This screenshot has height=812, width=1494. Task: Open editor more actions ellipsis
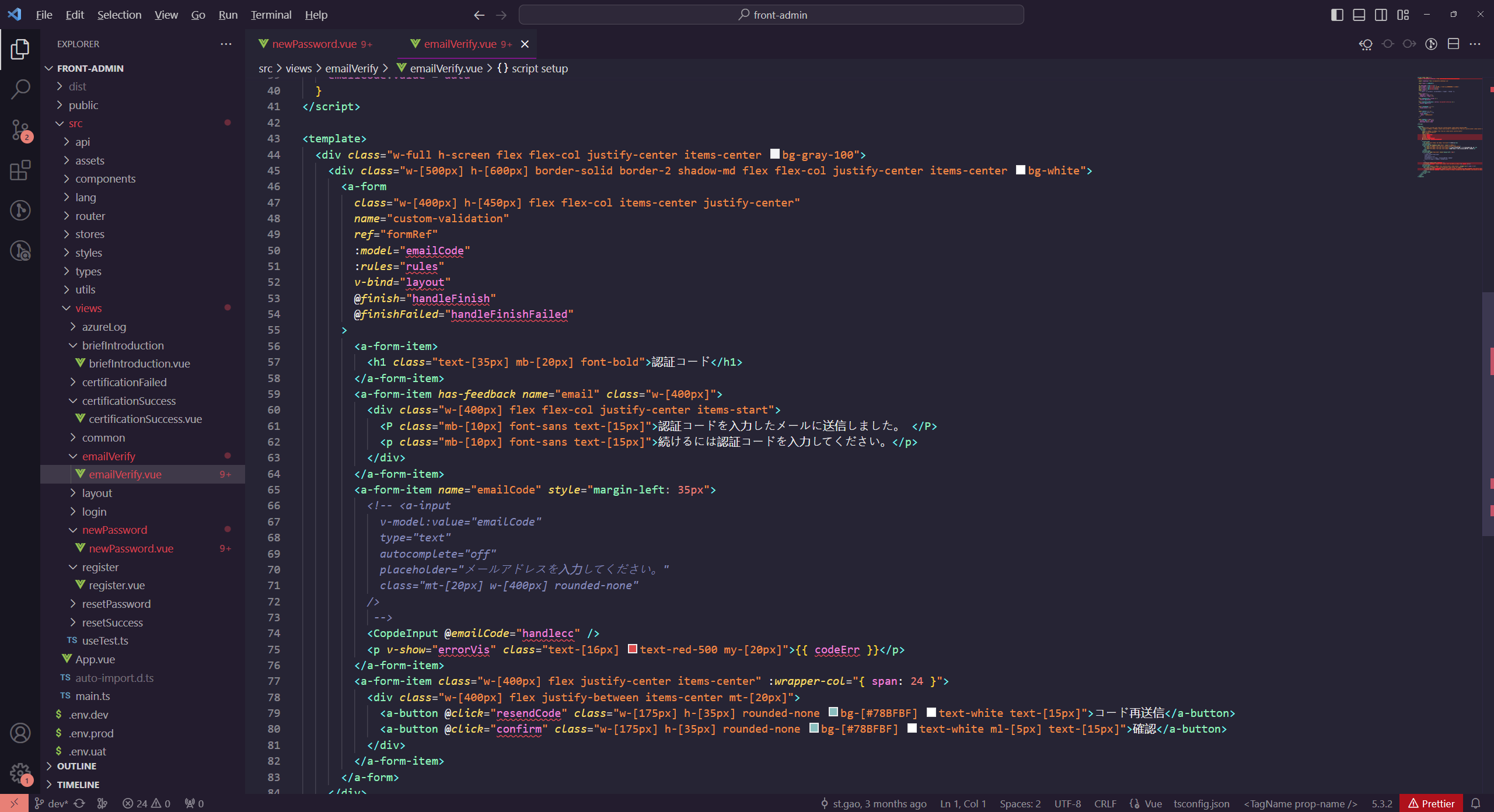point(1475,44)
